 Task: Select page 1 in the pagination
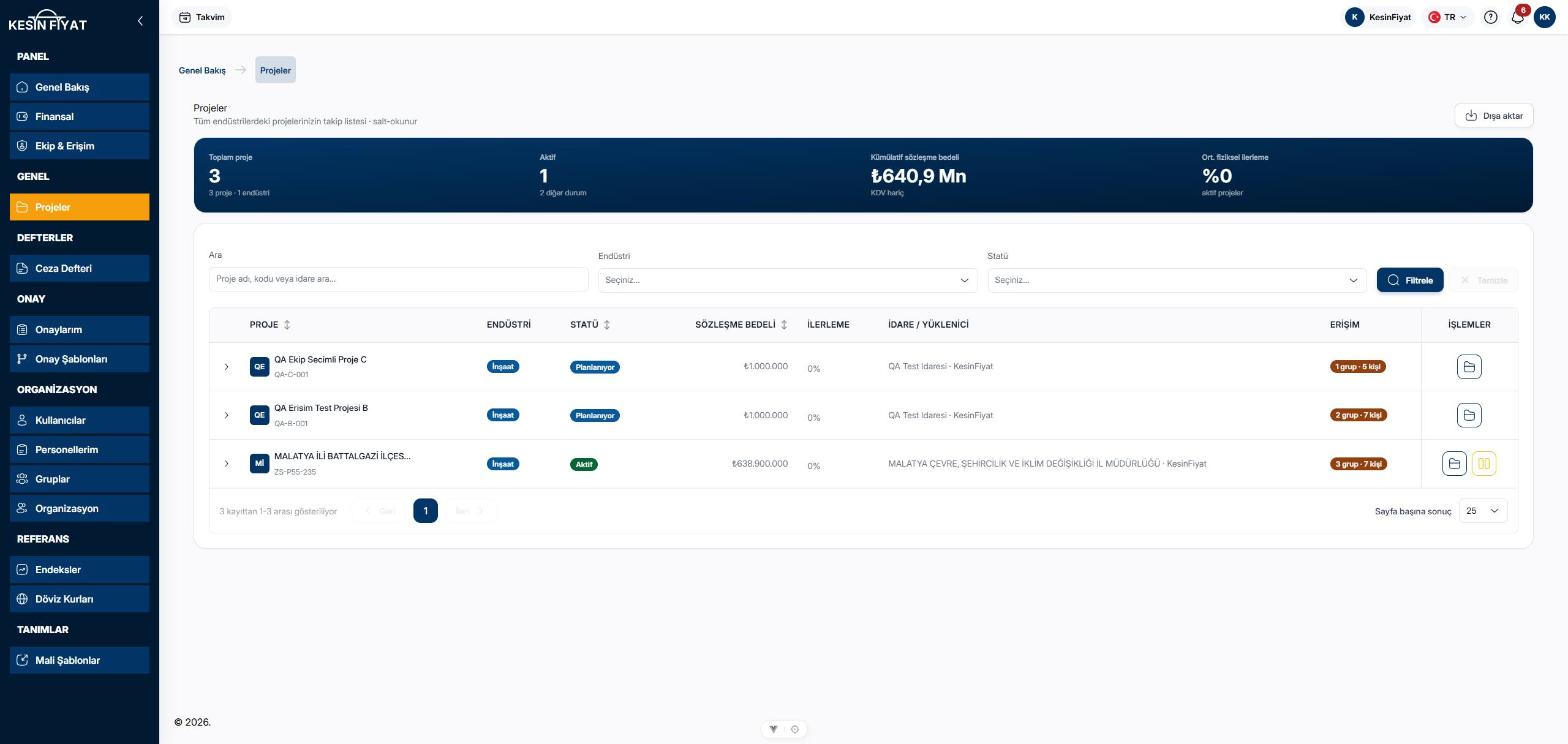(x=425, y=511)
